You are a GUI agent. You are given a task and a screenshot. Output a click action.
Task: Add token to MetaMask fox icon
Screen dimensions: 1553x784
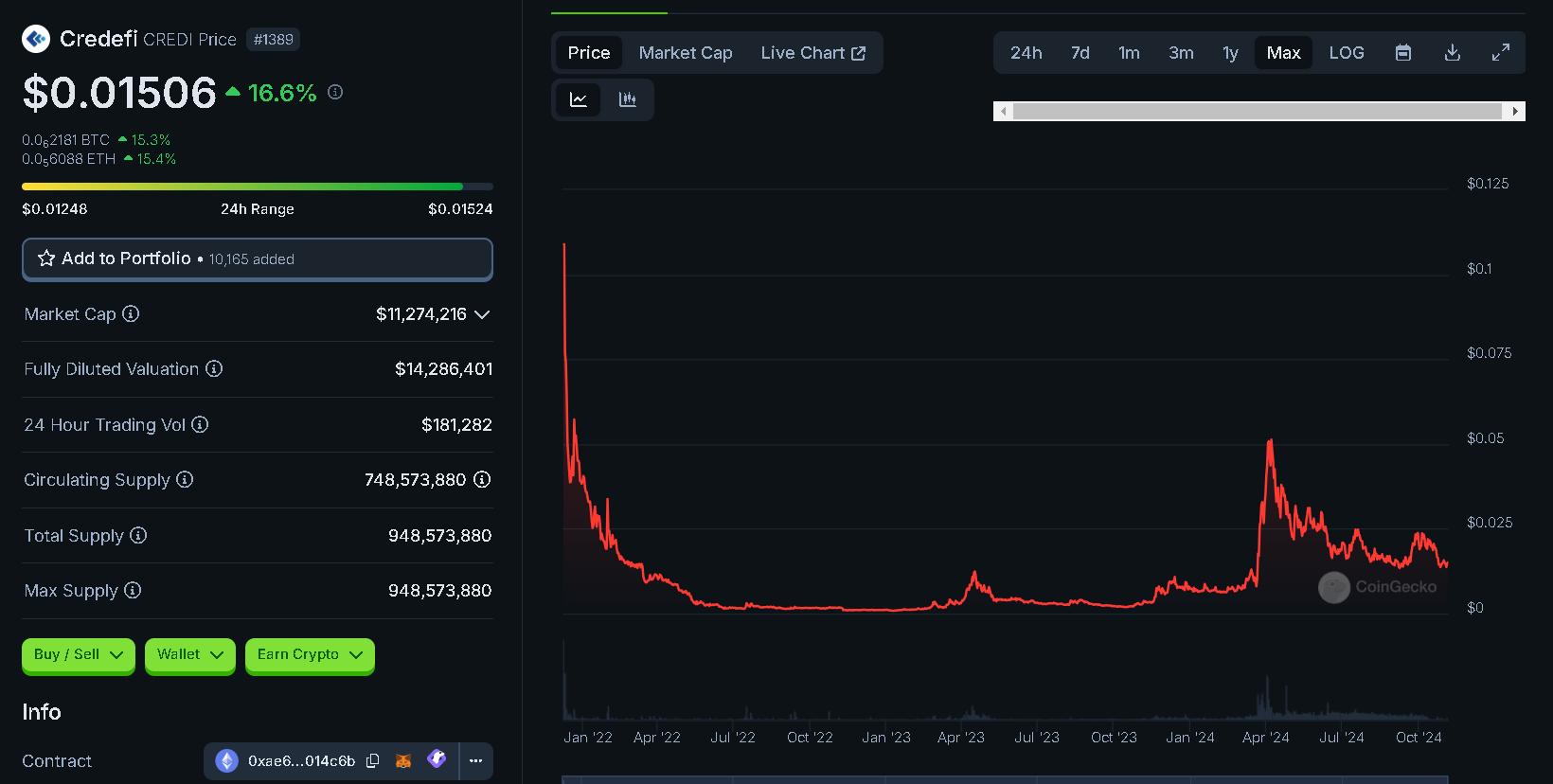(x=403, y=760)
